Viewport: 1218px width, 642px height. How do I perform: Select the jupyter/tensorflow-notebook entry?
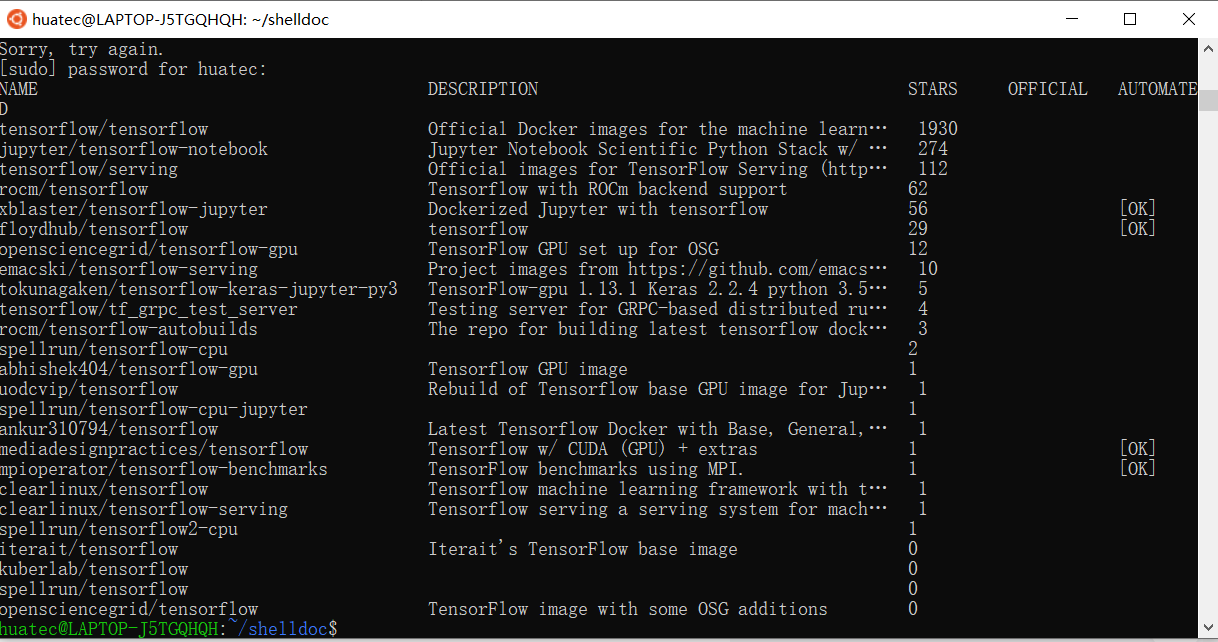134,148
